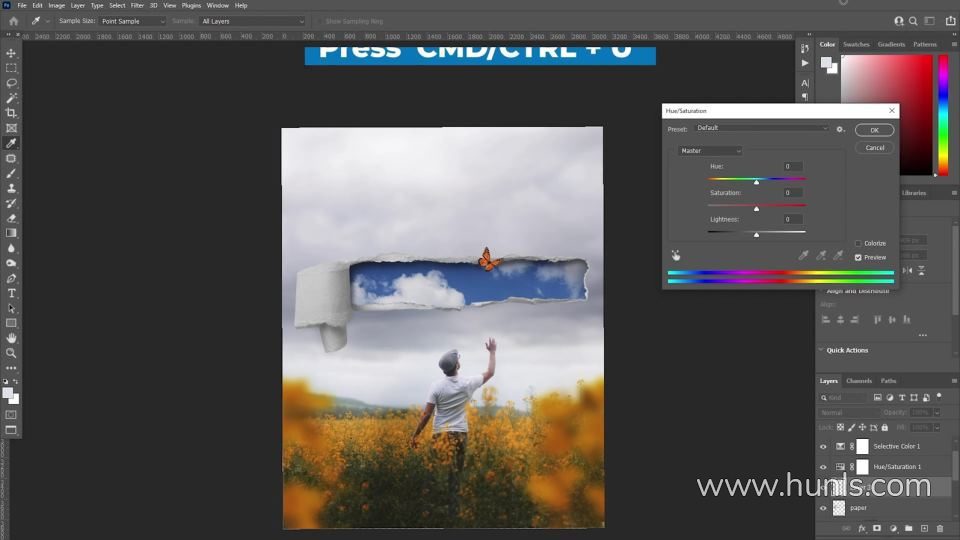Click the Home icon in options bar
Viewport: 960px width, 540px height.
point(13,21)
